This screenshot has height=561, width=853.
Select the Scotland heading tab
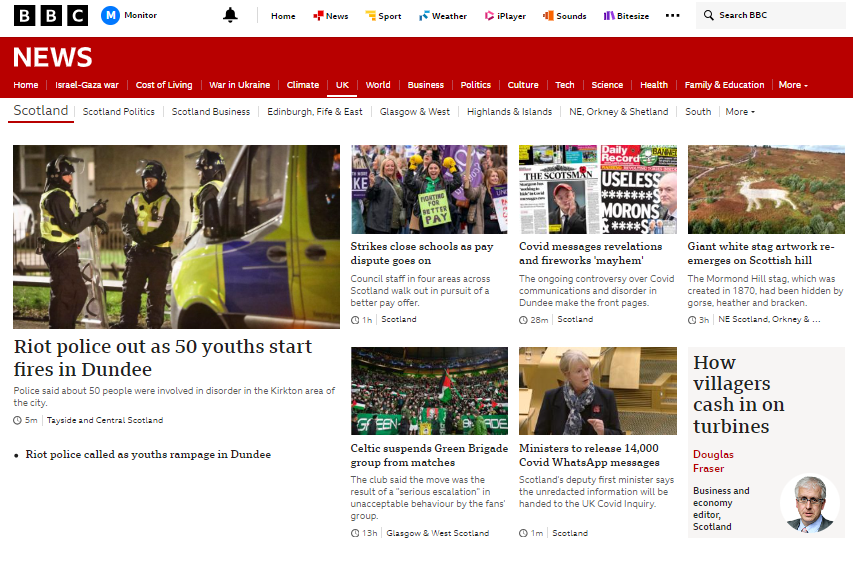41,110
